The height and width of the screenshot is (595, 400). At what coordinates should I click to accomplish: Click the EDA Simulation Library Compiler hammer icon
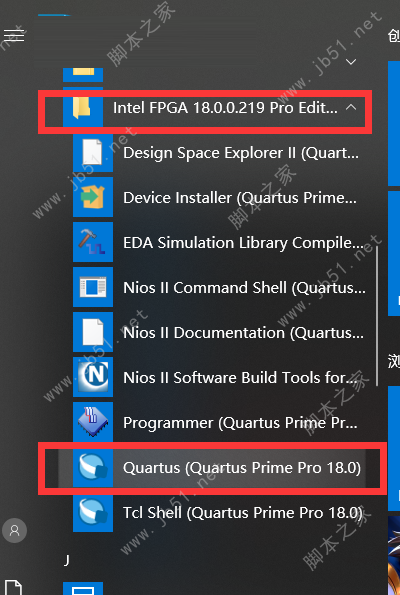(93, 242)
